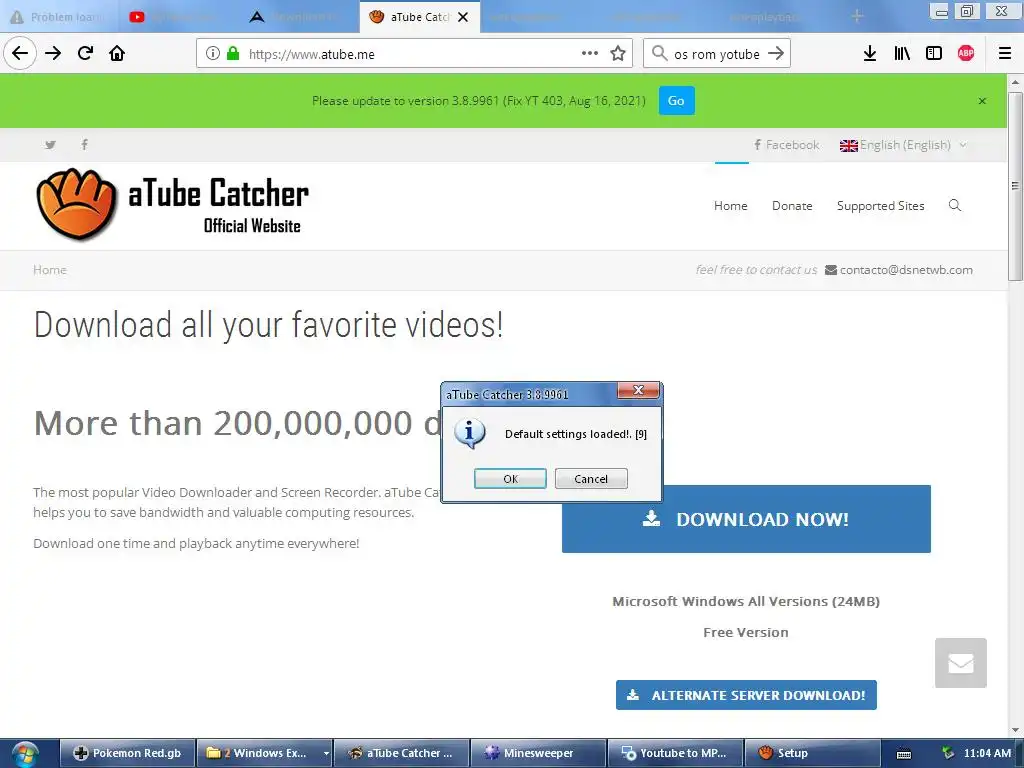Reload the current page
The height and width of the screenshot is (768, 1024).
85,54
